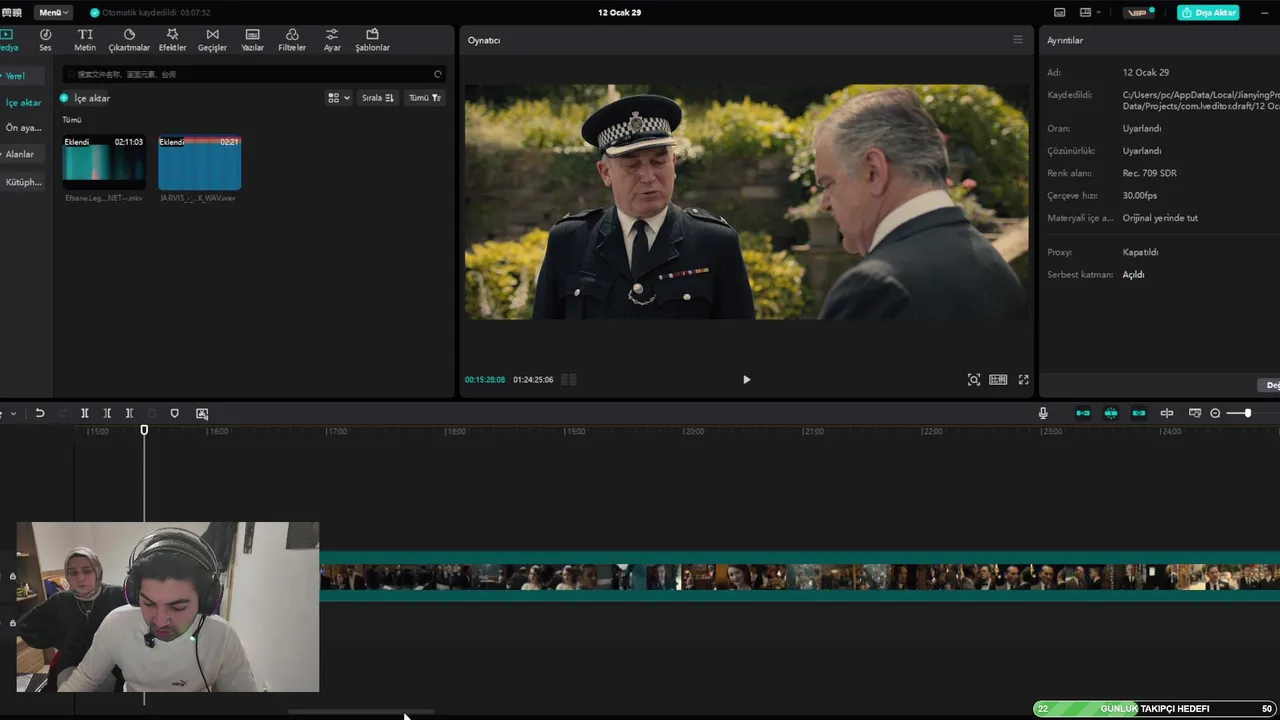Open the Şablonlar templates tab

(372, 40)
